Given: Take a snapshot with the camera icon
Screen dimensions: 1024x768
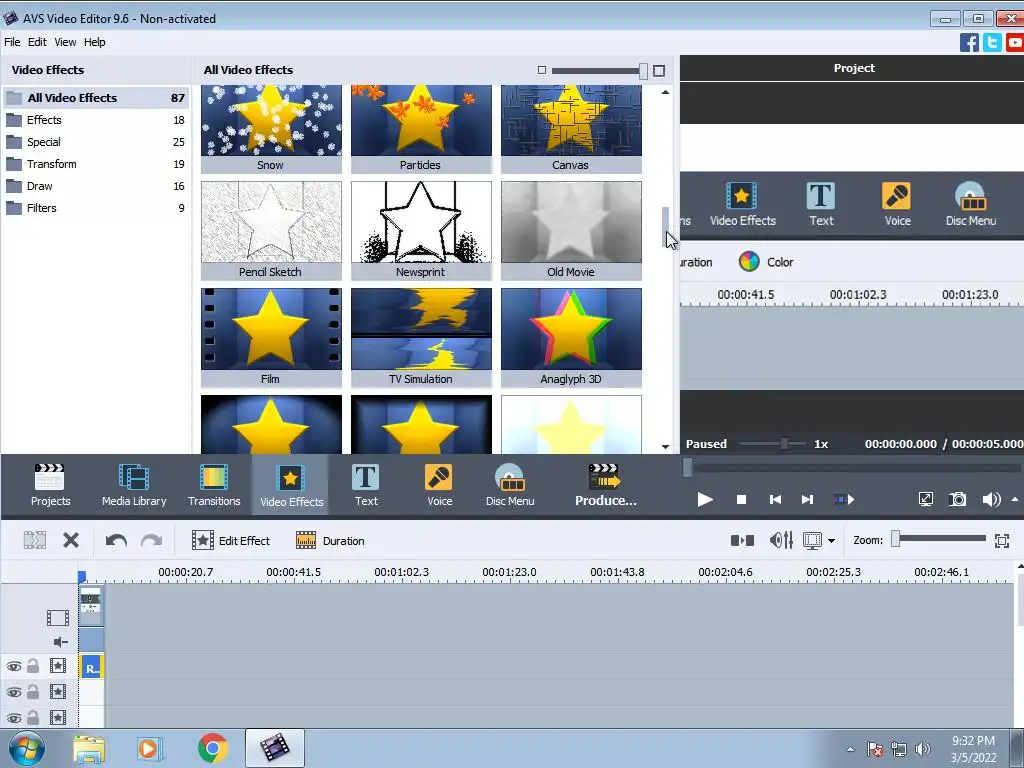Looking at the screenshot, I should (957, 500).
